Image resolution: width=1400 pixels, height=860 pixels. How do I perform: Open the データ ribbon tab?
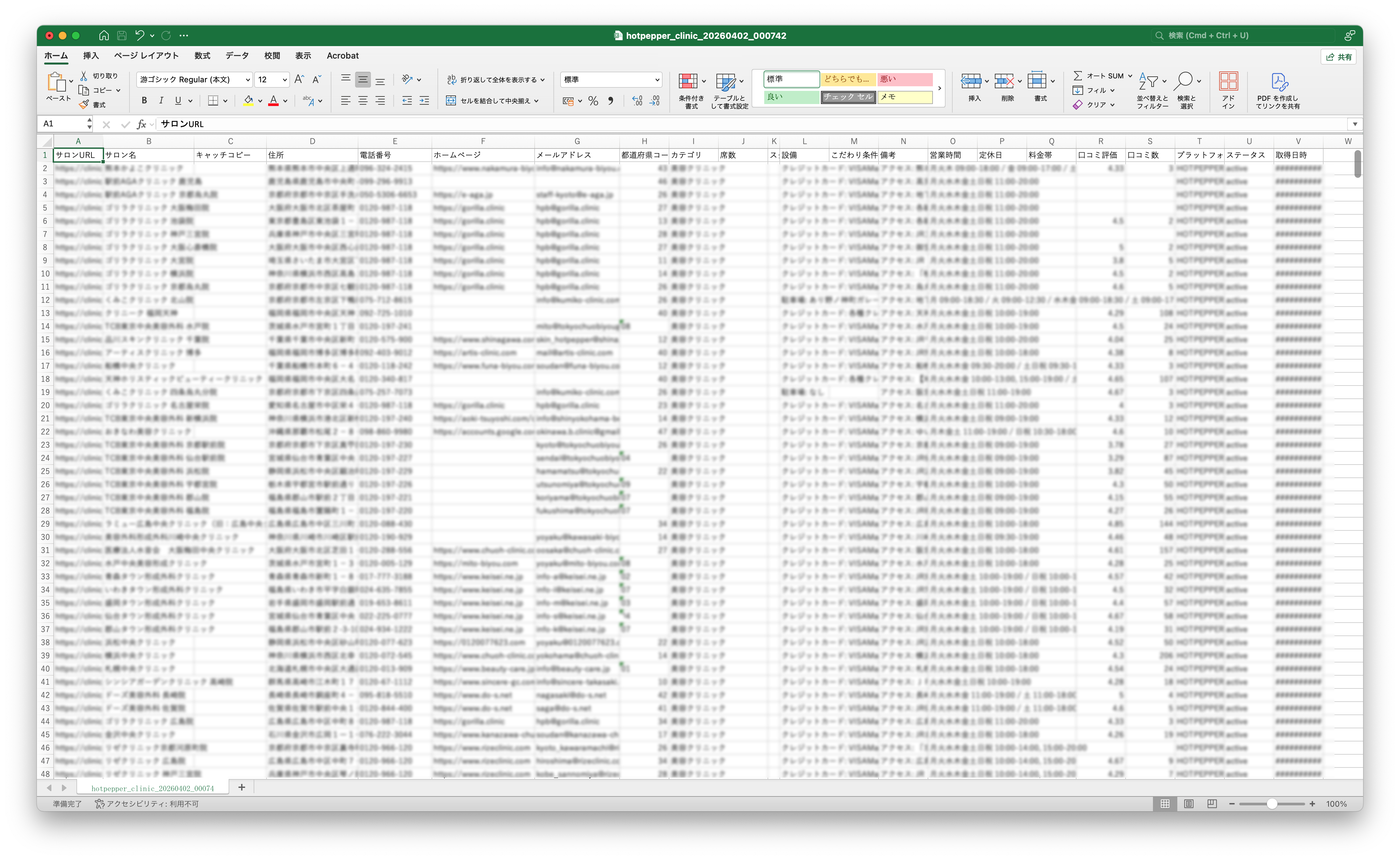point(237,56)
